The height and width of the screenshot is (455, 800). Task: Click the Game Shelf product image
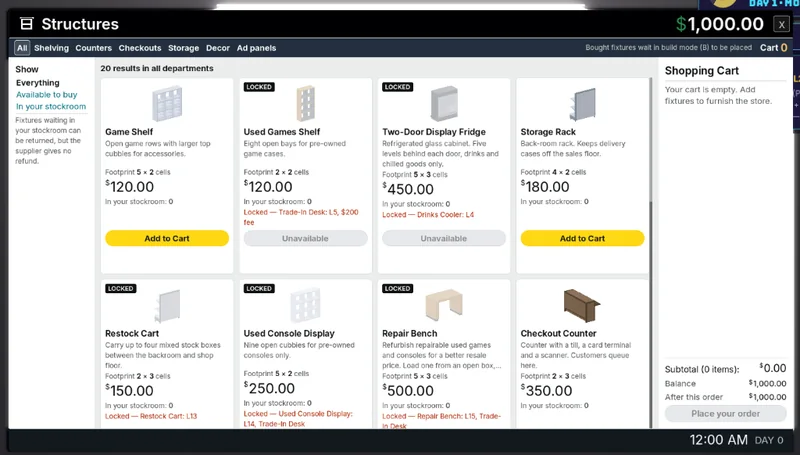(167, 104)
